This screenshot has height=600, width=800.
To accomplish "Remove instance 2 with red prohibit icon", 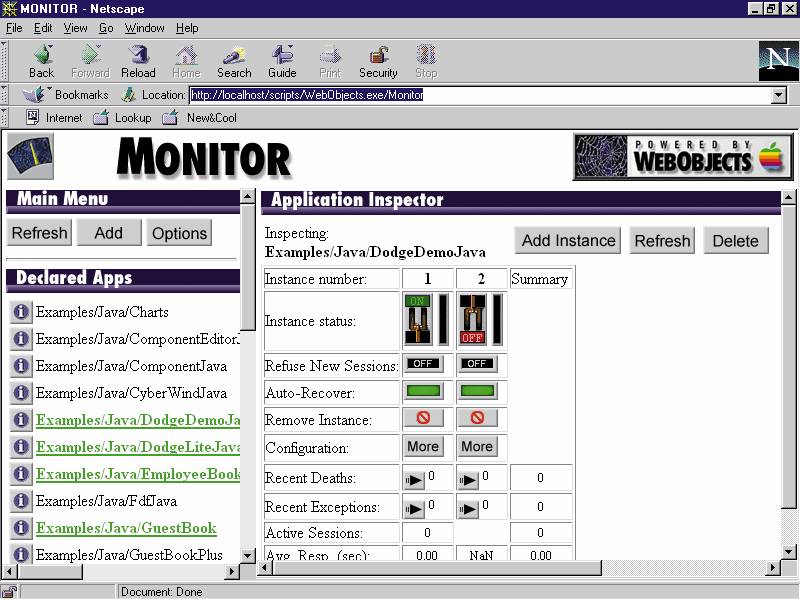I will [477, 418].
